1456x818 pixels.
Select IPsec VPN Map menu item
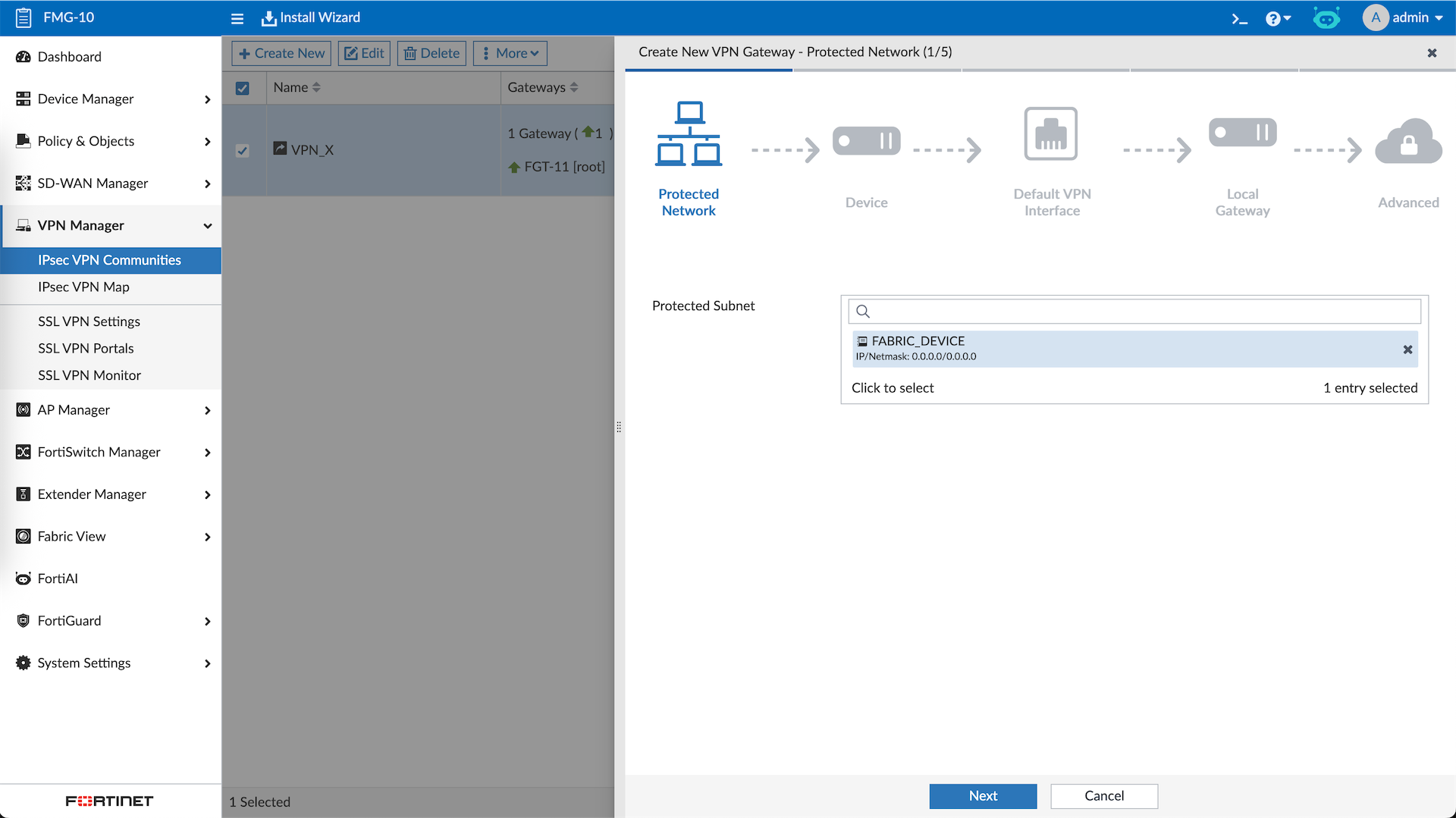[83, 287]
